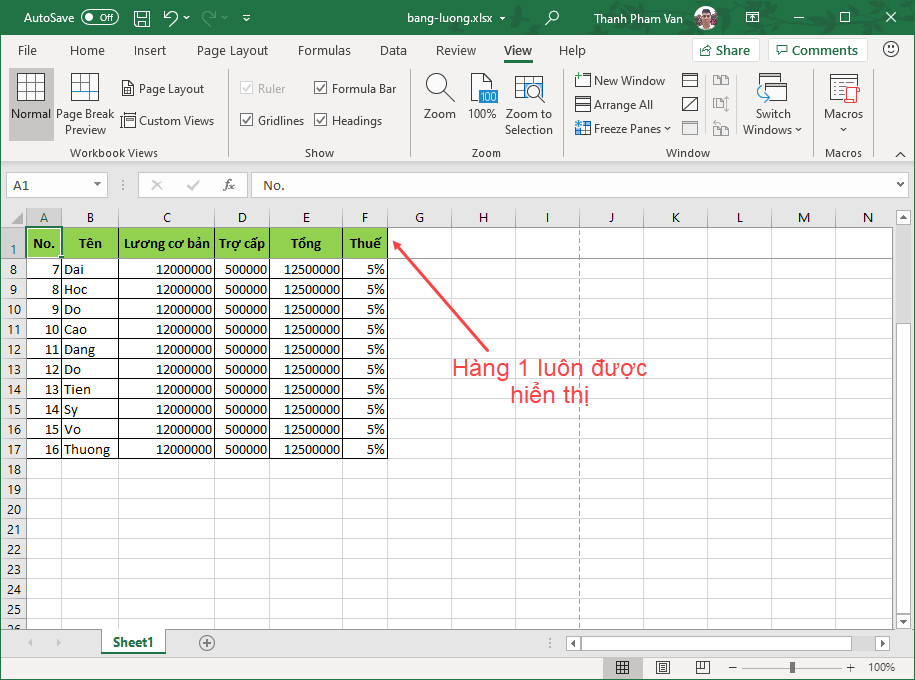Viewport: 915px width, 680px height.
Task: Click the Share button
Action: point(725,50)
